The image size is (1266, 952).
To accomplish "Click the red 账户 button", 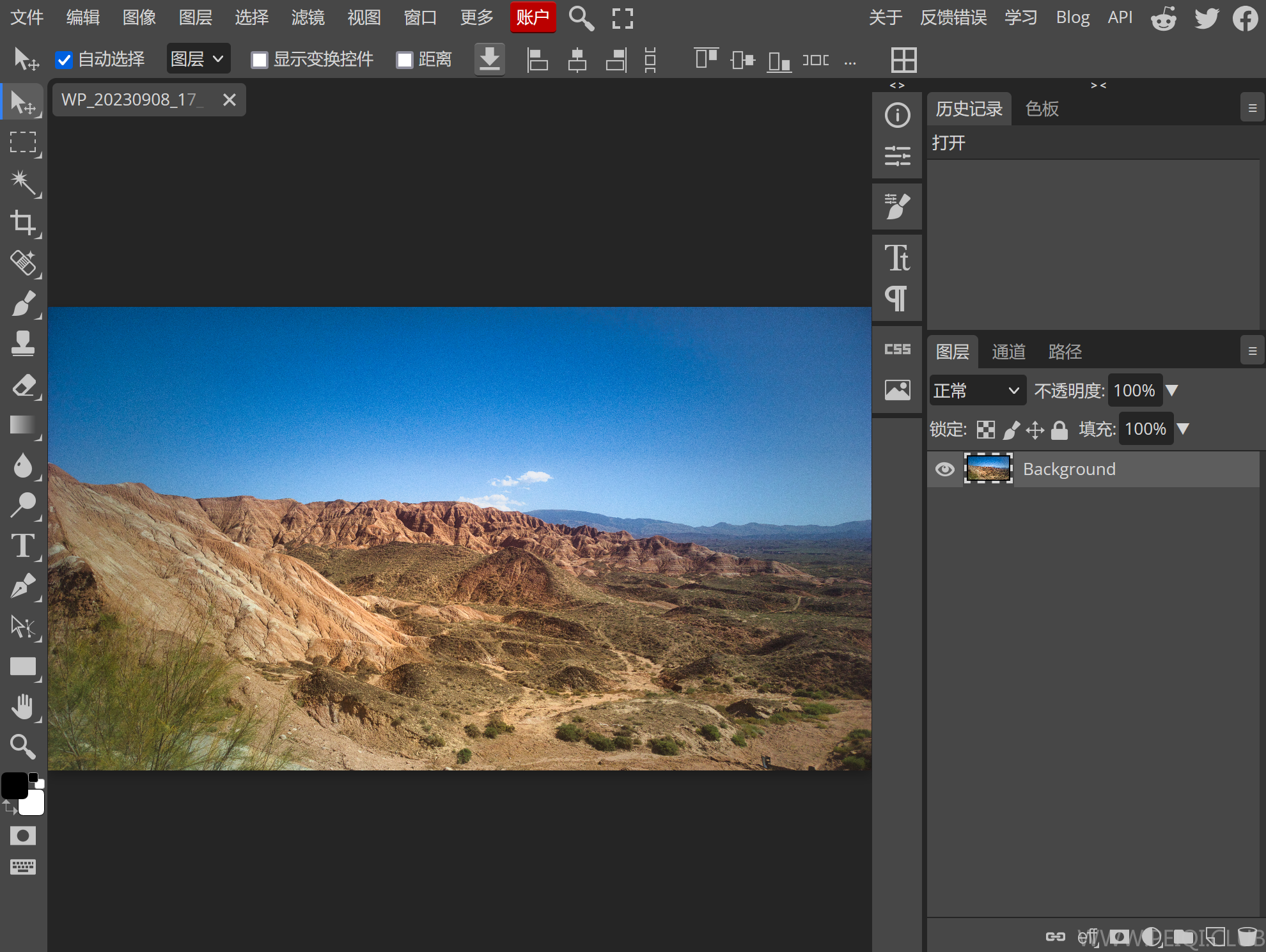I will 533,17.
